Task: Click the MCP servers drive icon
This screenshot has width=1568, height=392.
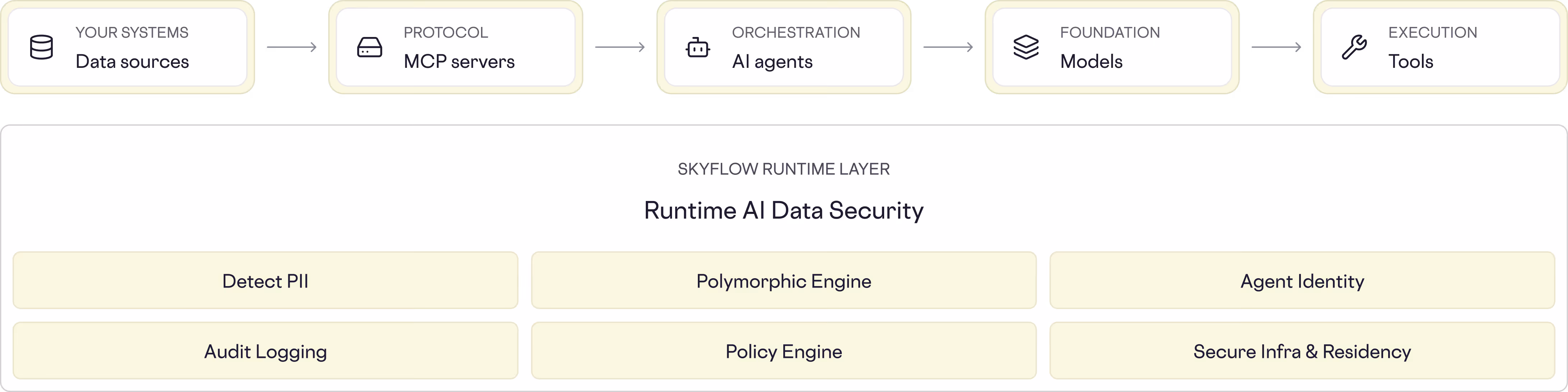Action: point(369,47)
